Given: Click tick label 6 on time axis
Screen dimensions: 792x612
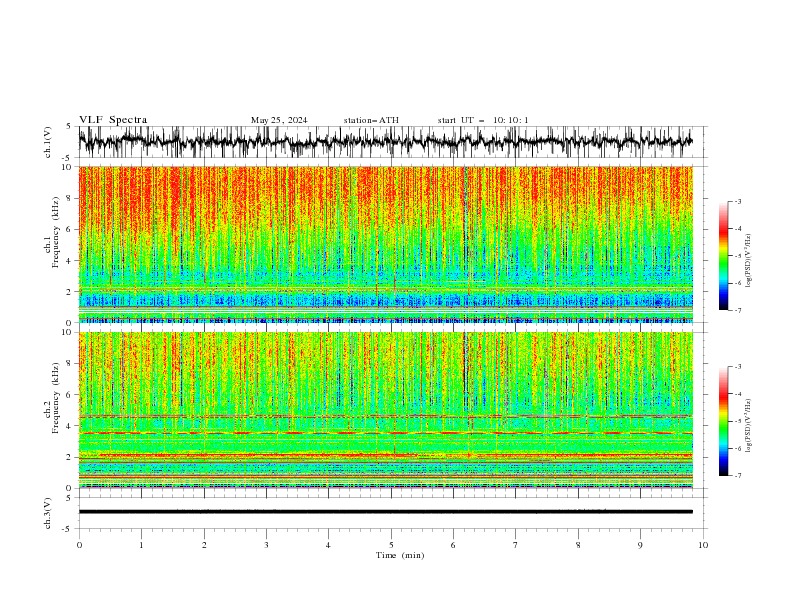Looking at the screenshot, I should pos(453,545).
